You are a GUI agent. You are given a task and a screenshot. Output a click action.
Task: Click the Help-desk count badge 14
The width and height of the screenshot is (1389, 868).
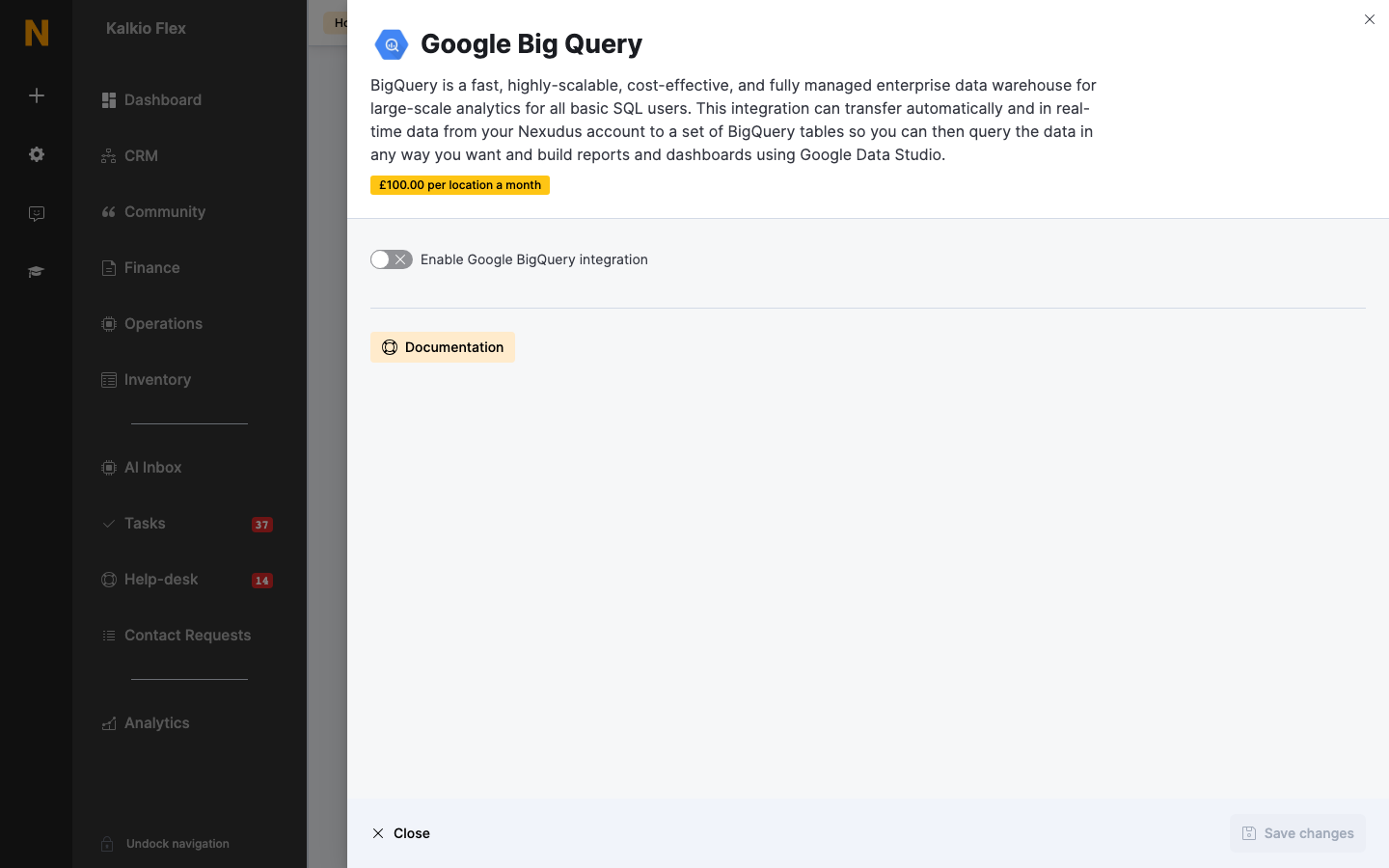[262, 581]
